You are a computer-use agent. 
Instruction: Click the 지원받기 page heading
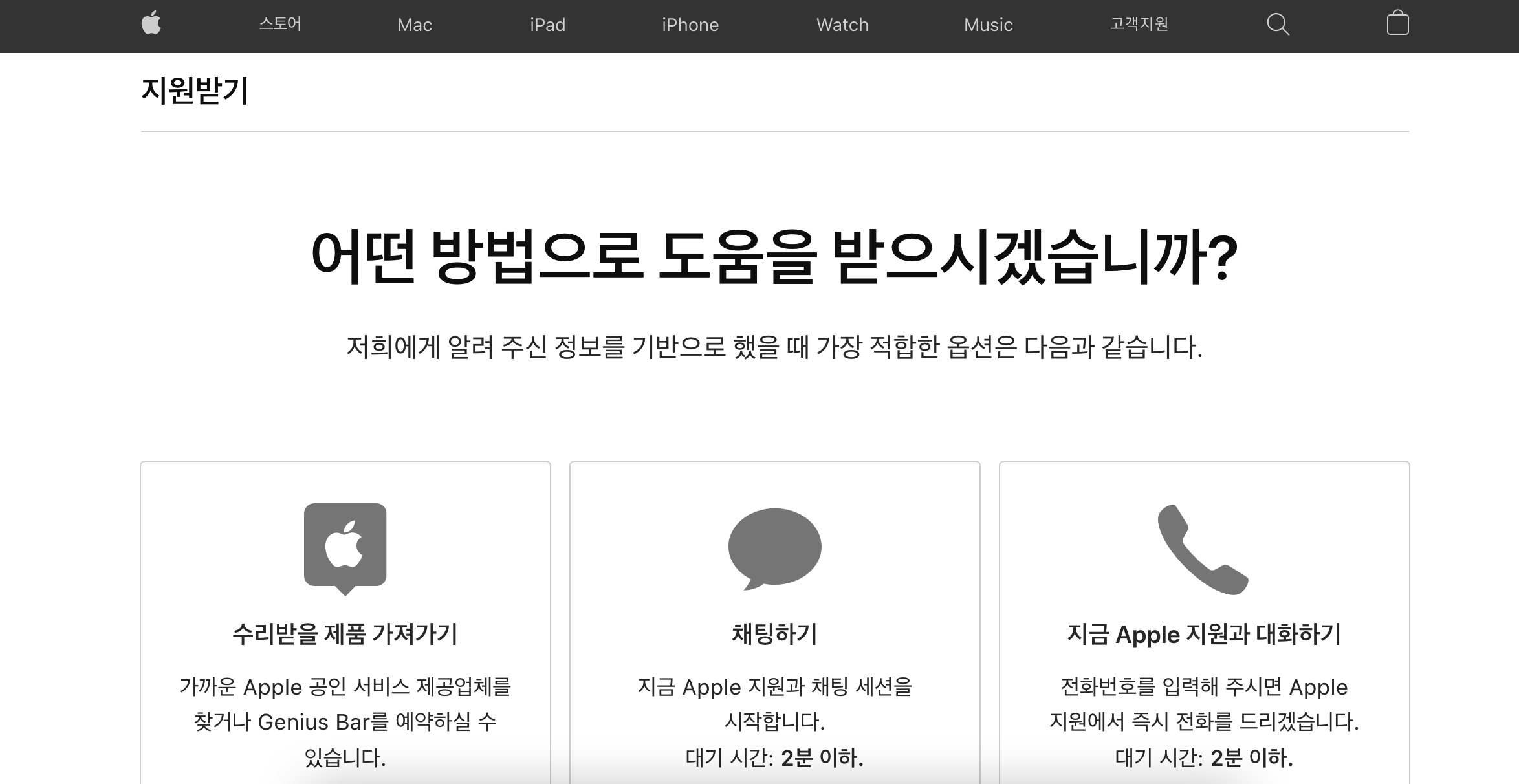point(195,91)
